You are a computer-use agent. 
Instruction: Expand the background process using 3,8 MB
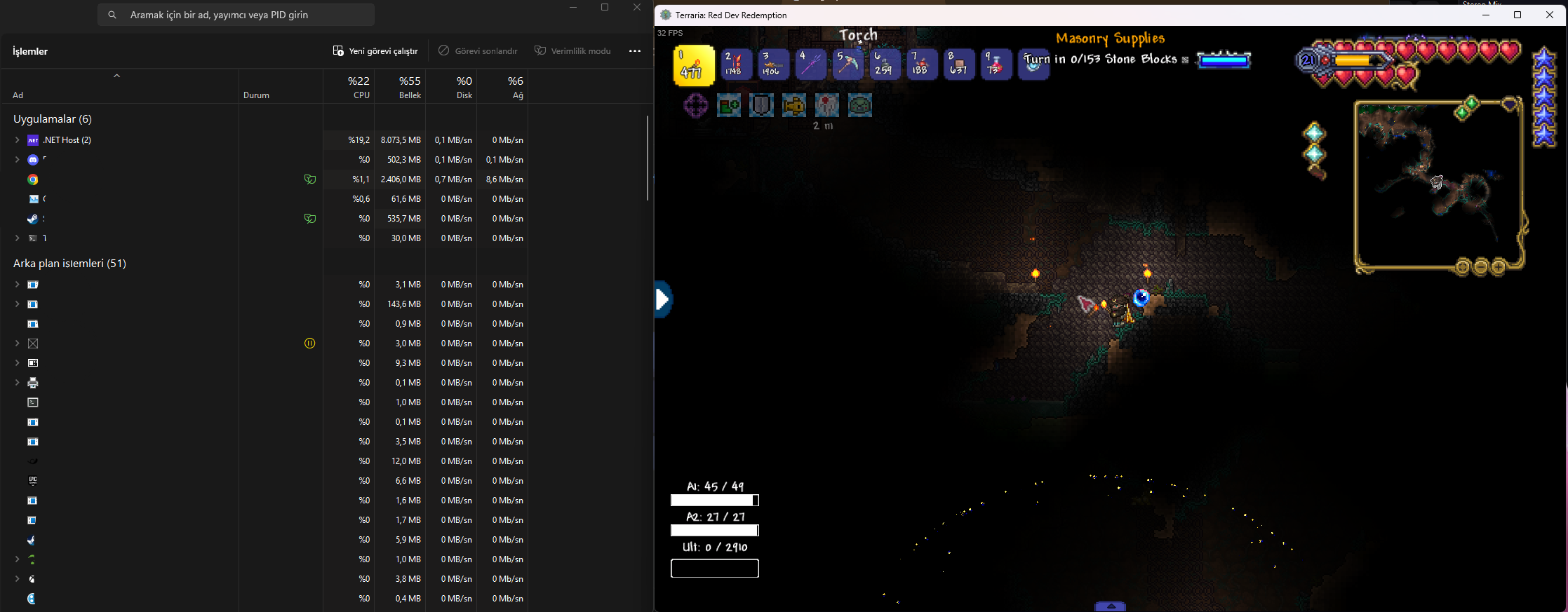pyautogui.click(x=17, y=579)
